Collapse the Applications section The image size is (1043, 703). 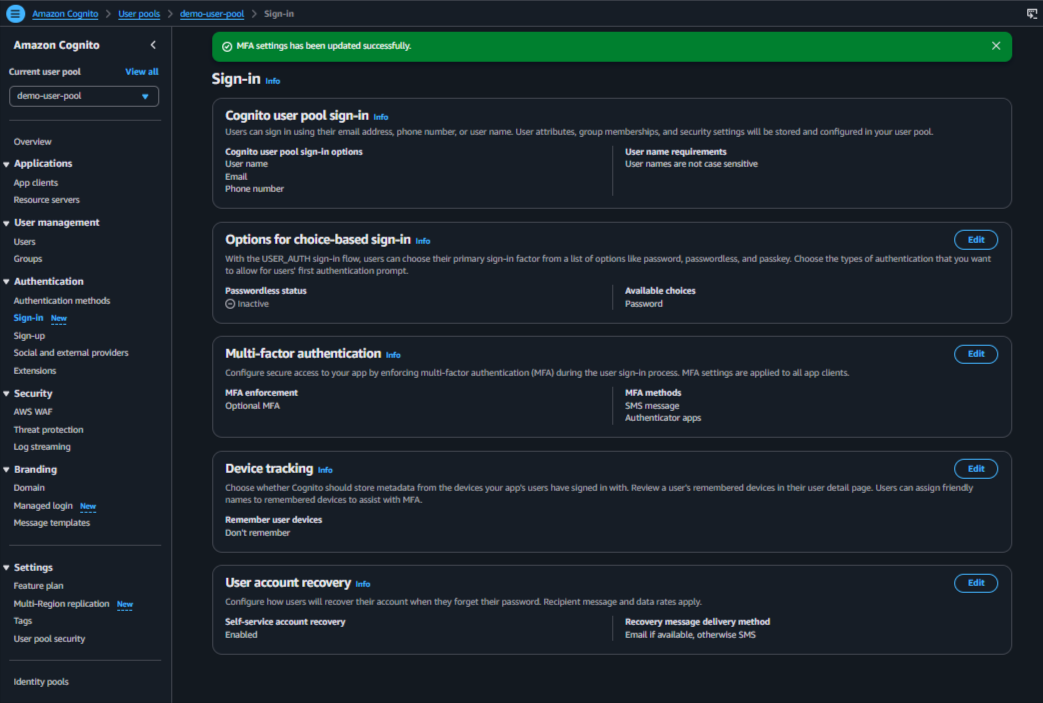(7, 164)
